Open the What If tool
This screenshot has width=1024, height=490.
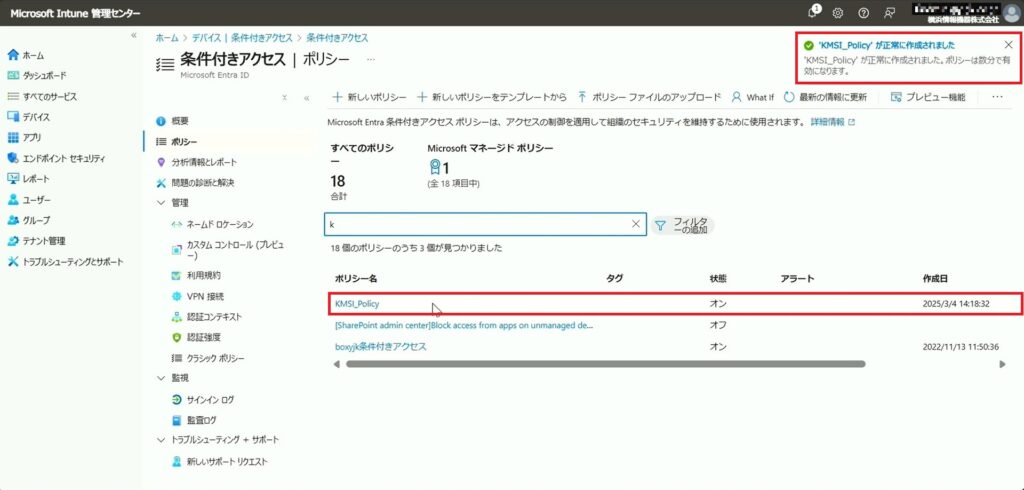pos(752,97)
